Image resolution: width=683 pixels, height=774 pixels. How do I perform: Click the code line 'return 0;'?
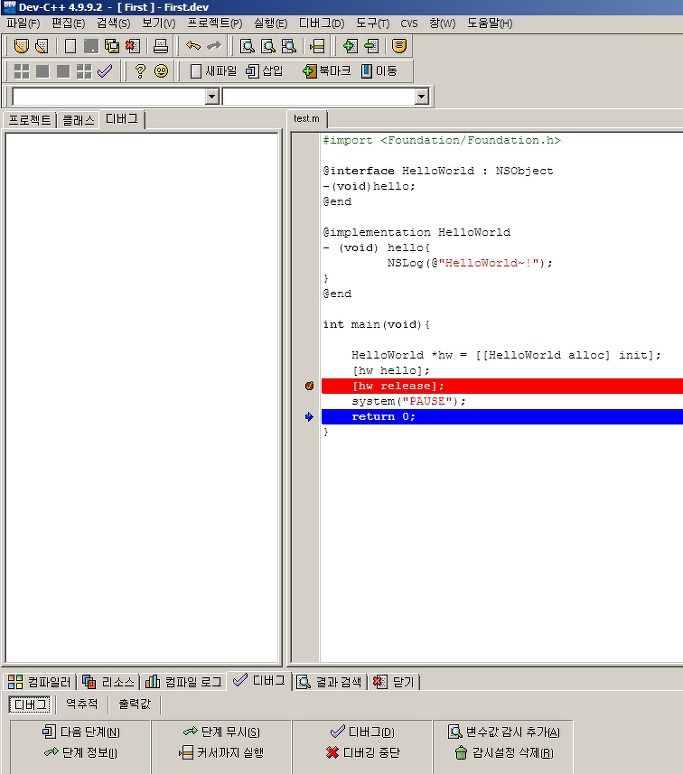383,417
